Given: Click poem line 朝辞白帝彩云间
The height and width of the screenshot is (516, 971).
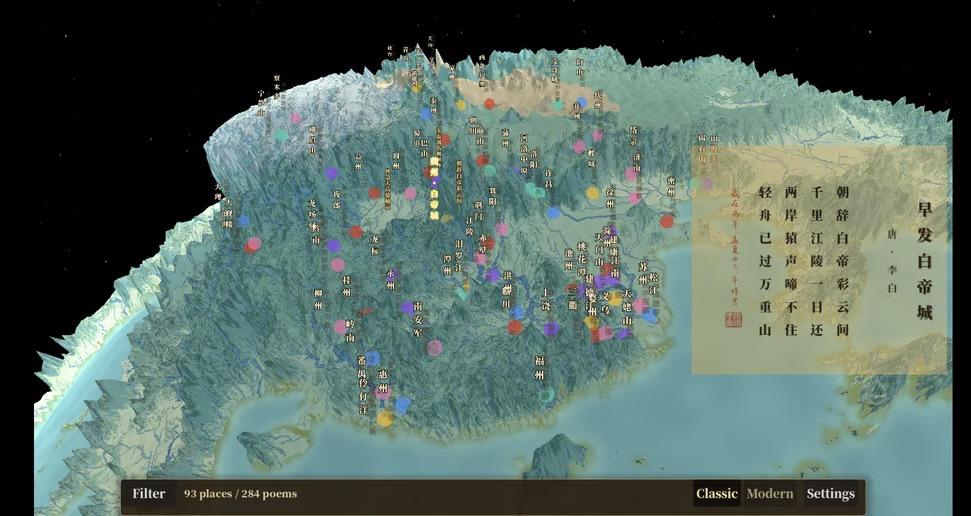Looking at the screenshot, I should click(x=842, y=261).
